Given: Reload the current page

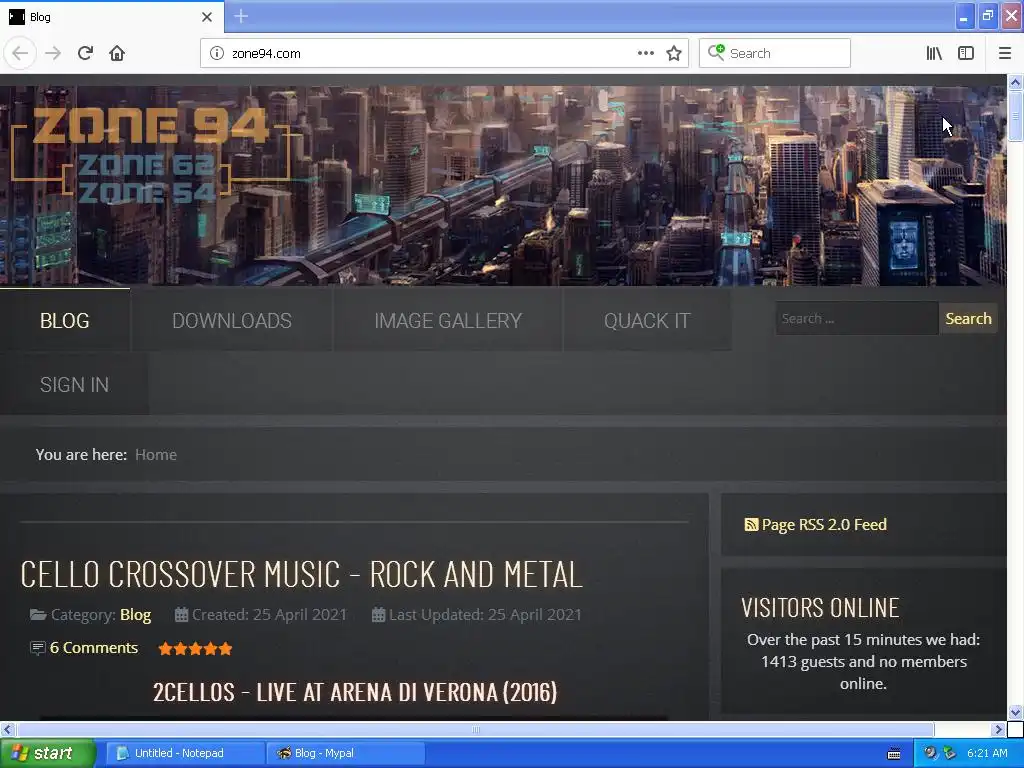Looking at the screenshot, I should pyautogui.click(x=86, y=53).
